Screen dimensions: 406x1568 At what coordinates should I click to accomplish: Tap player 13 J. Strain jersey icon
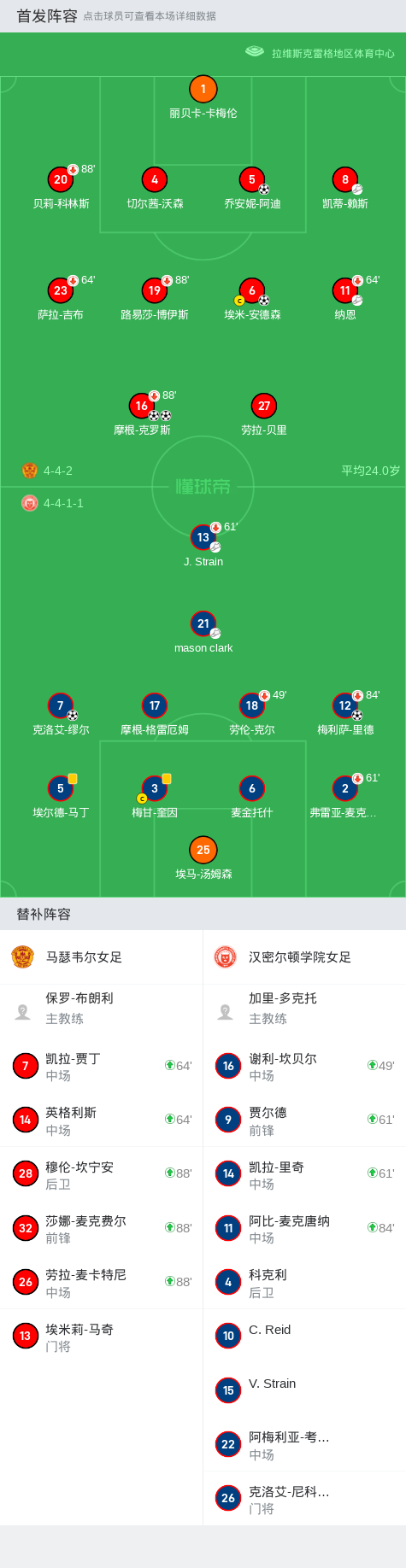pyautogui.click(x=203, y=537)
